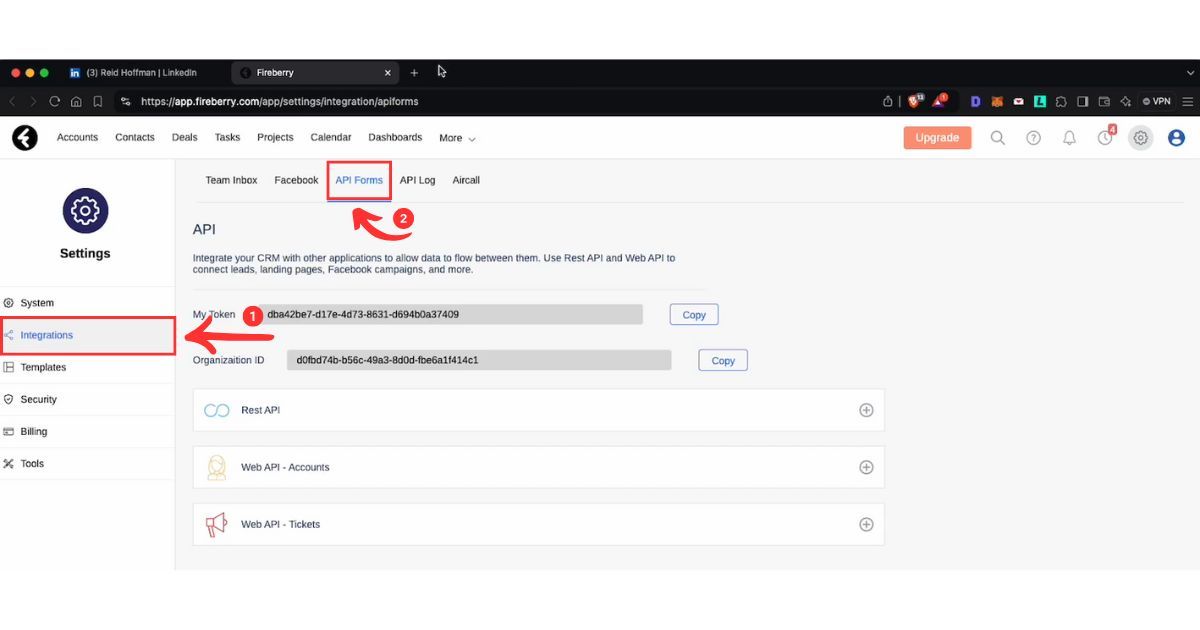Image resolution: width=1200 pixels, height=630 pixels.
Task: Open the Team Inbox tab
Action: (x=231, y=180)
